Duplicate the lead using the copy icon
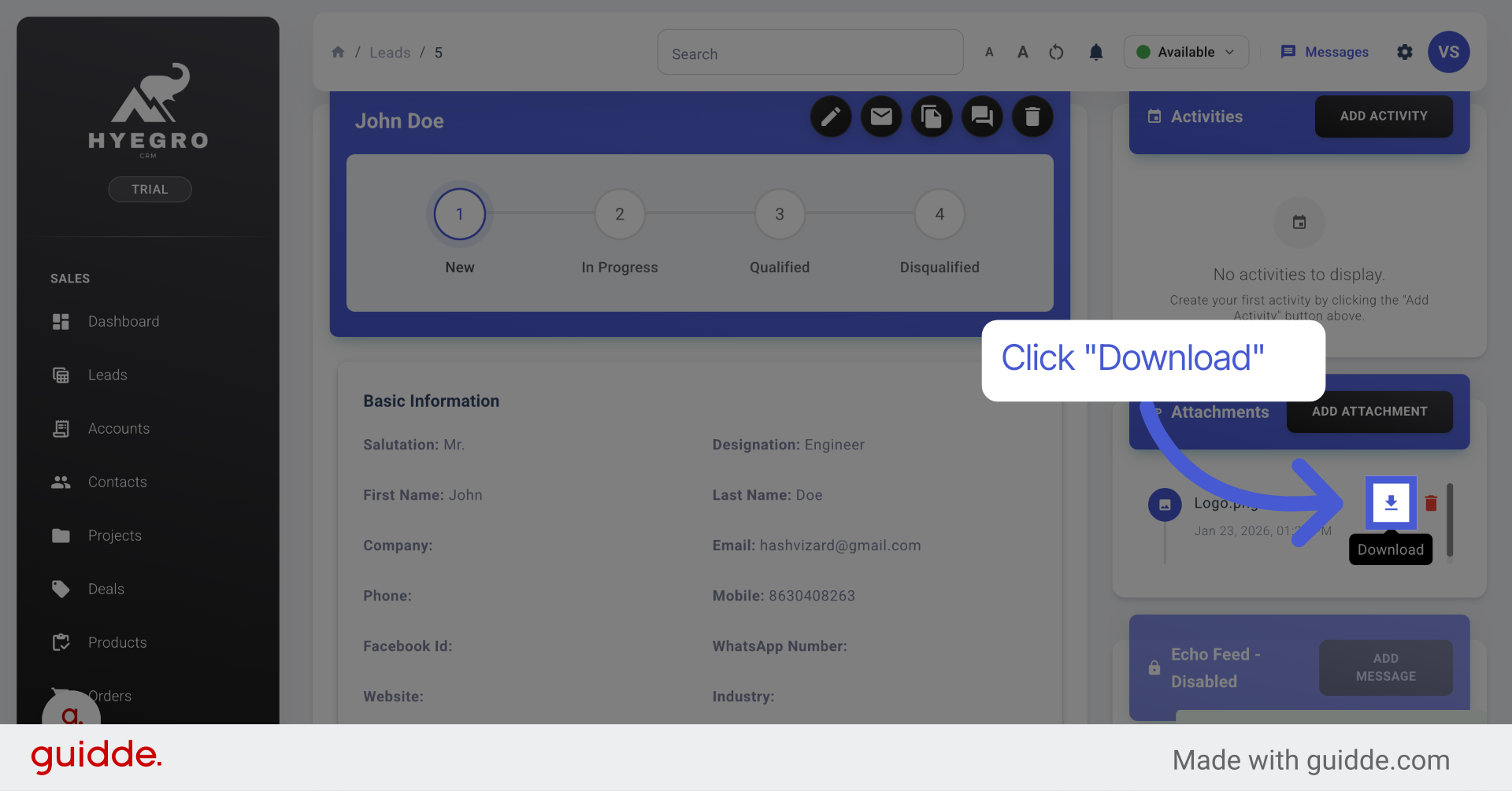The image size is (1512, 791). (932, 116)
